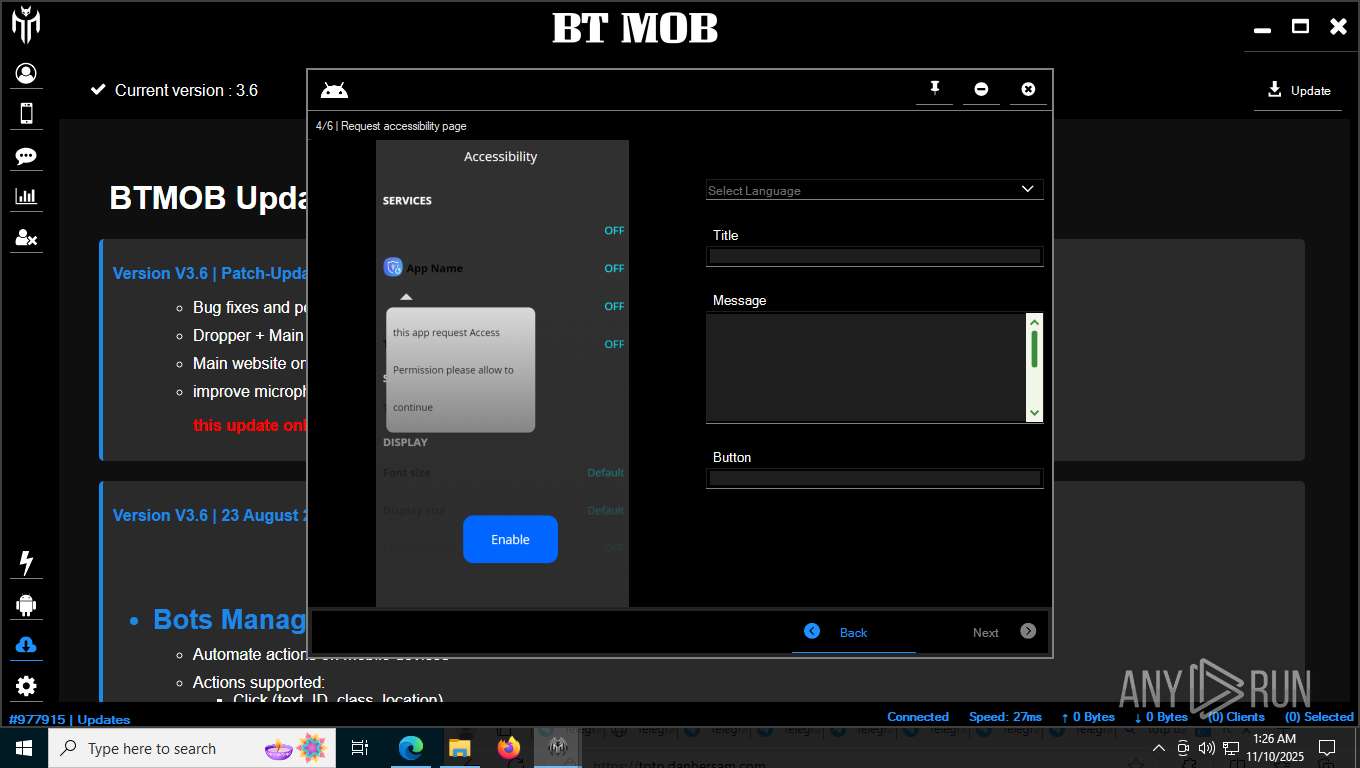Click inside the Message text area
This screenshot has width=1360, height=768.
pyautogui.click(x=866, y=367)
